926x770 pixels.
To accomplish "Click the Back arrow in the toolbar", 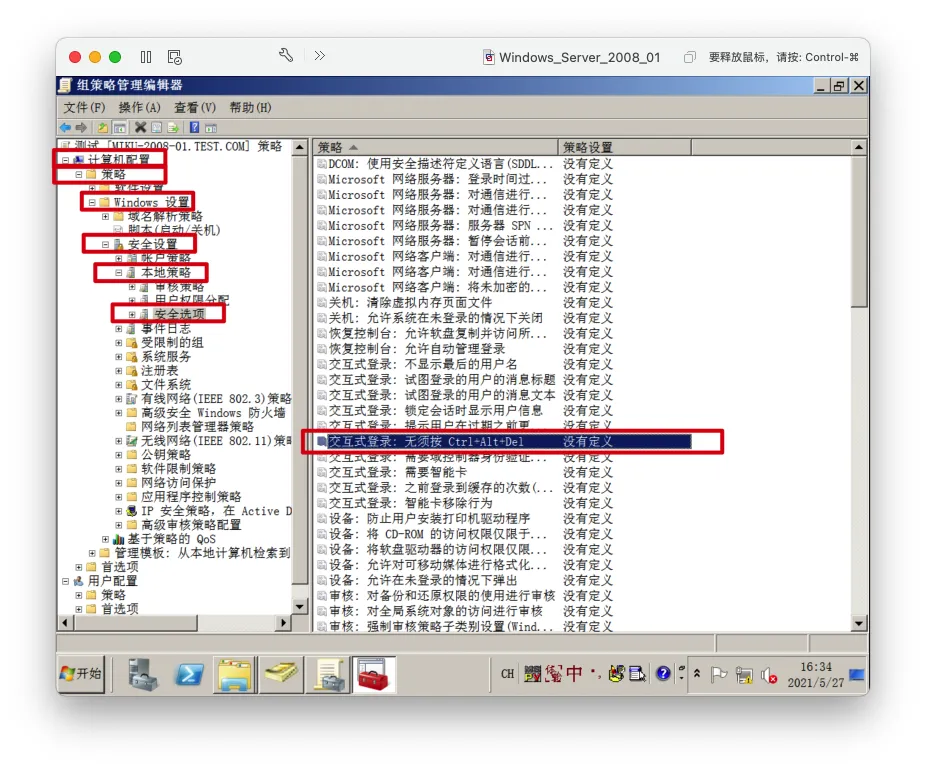I will click(66, 128).
